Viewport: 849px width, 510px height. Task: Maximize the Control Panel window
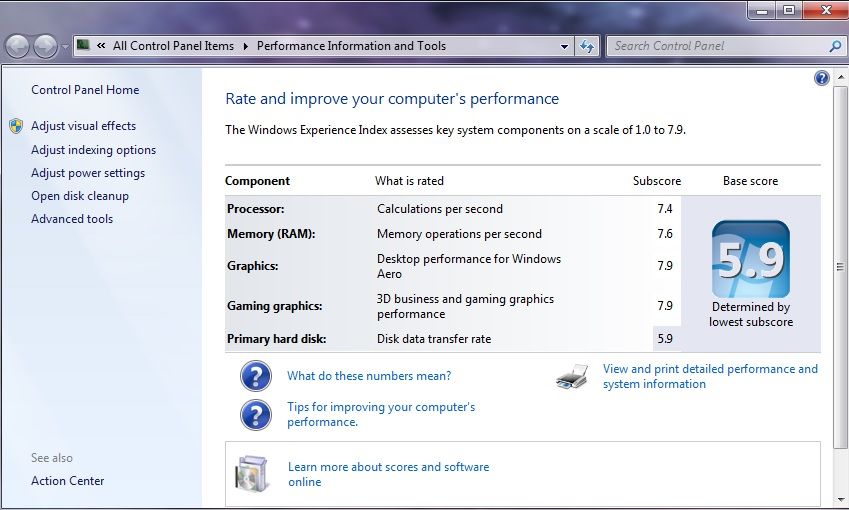789,10
